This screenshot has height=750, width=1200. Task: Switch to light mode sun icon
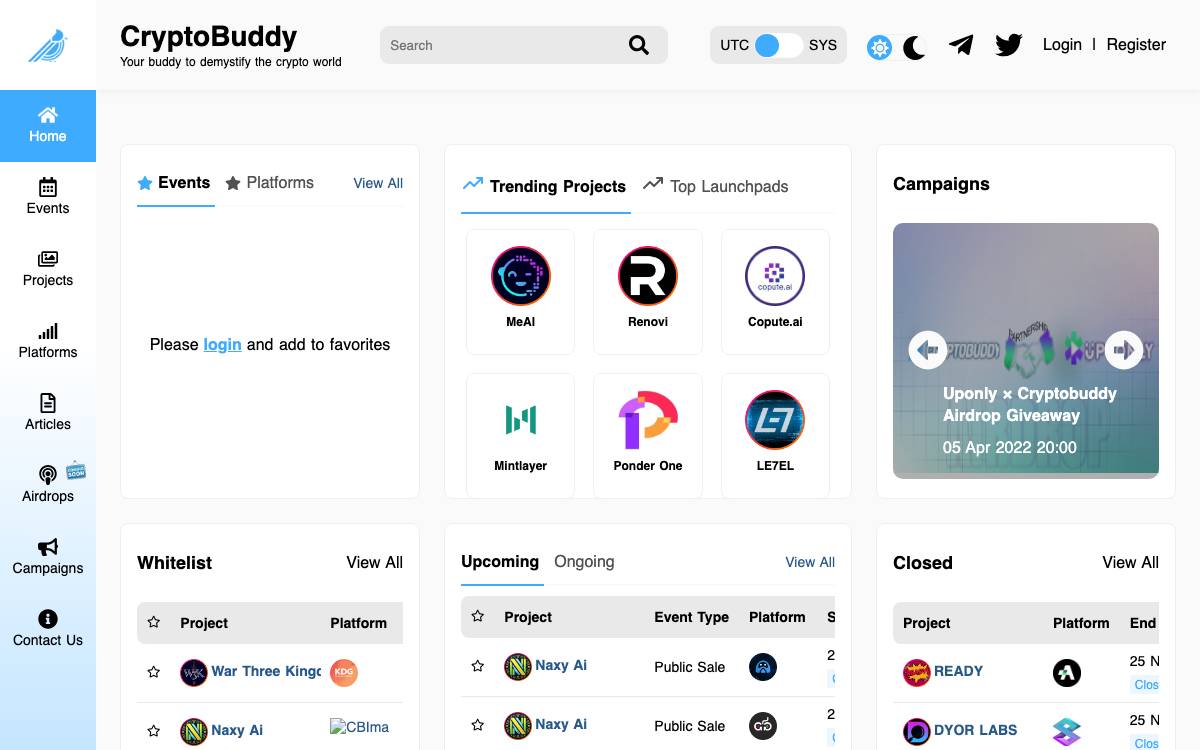tap(879, 47)
